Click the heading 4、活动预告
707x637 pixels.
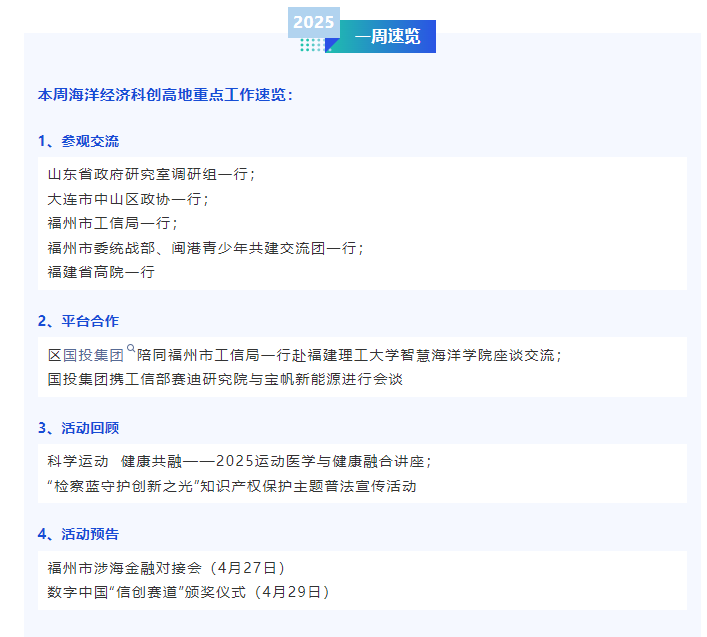tap(78, 534)
